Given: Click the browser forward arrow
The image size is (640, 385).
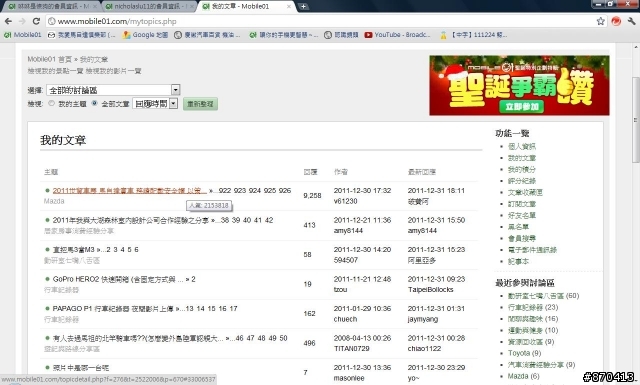Looking at the screenshot, I should [22, 21].
